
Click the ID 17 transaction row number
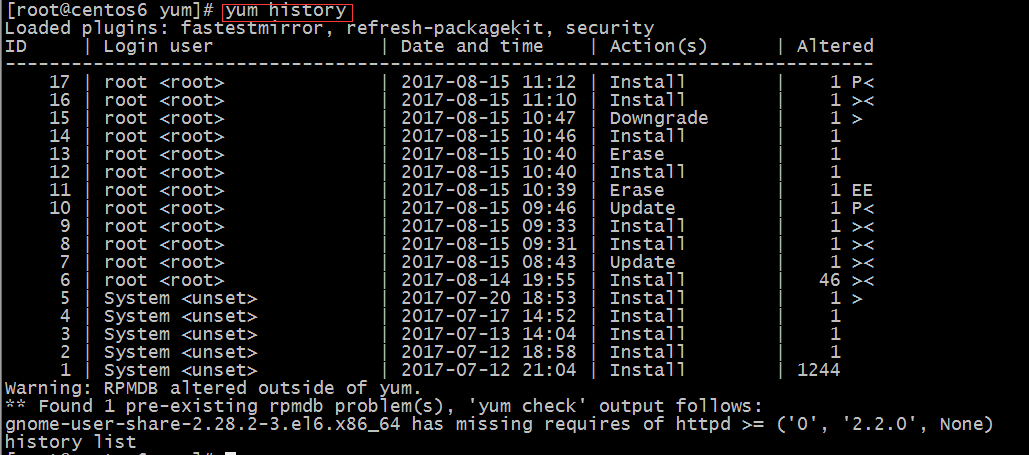pyautogui.click(x=60, y=82)
